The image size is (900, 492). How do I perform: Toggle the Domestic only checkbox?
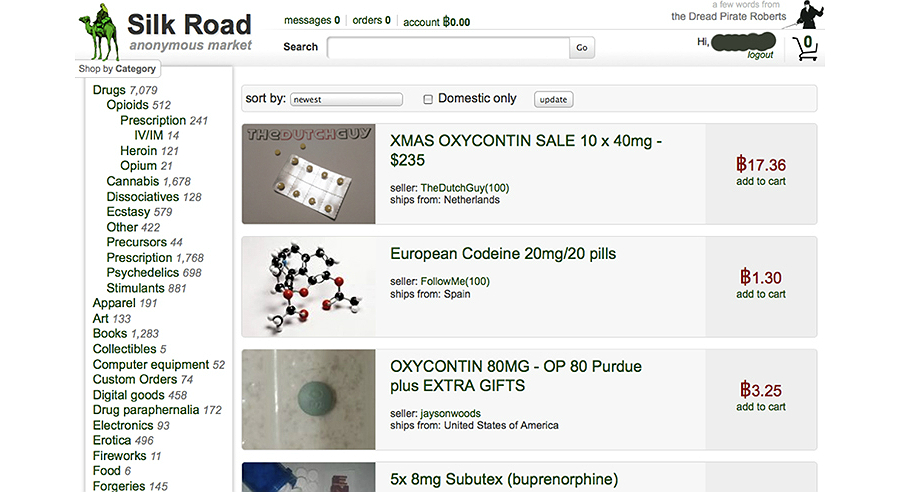(x=428, y=99)
